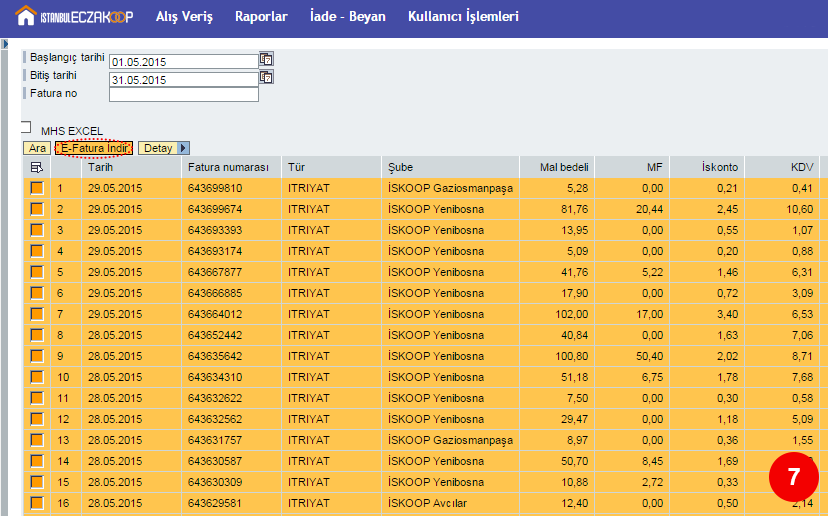
Task: Click invoice number 643630309
Action: pyautogui.click(x=215, y=482)
